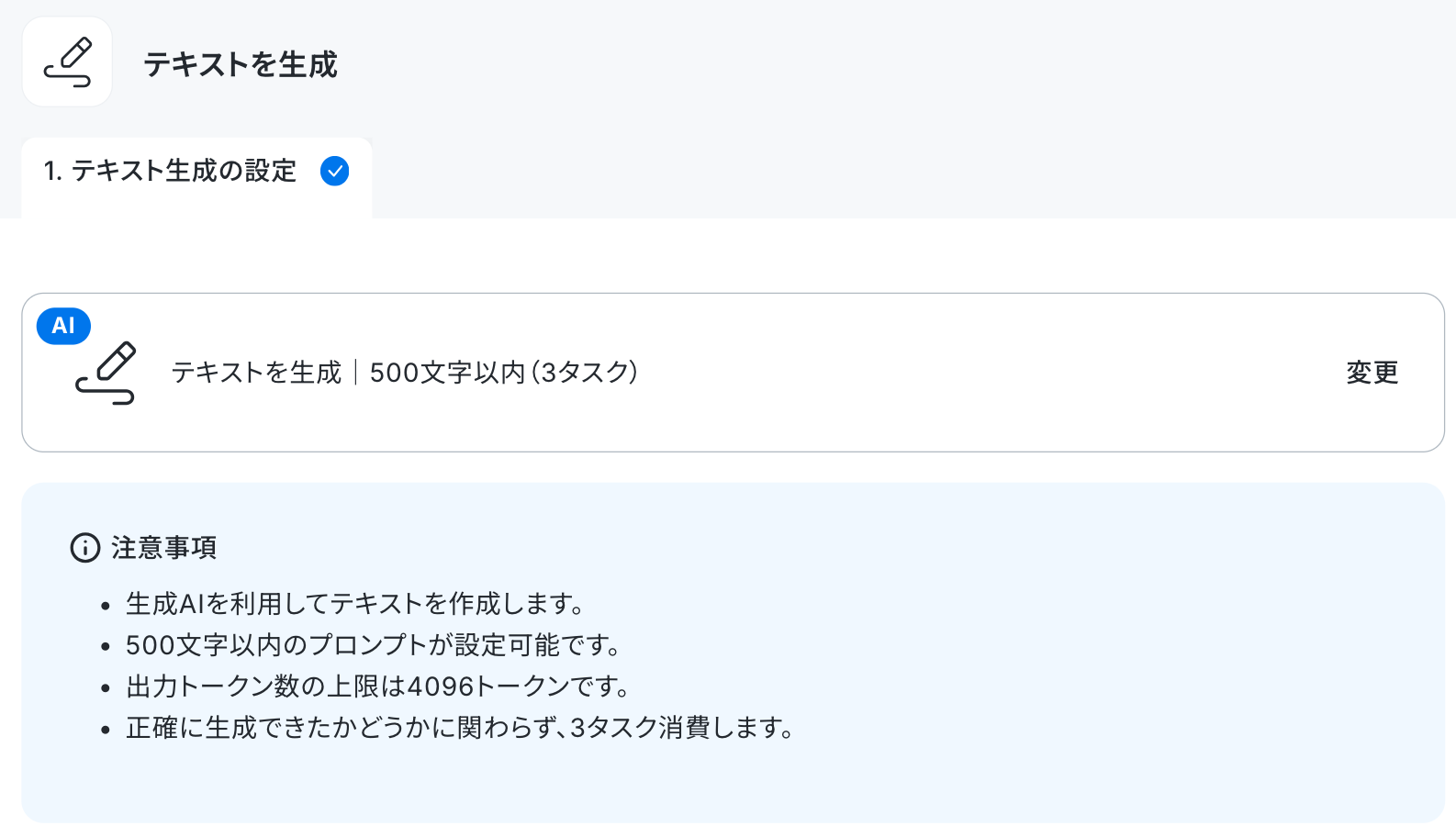Image resolution: width=1456 pixels, height=837 pixels.
Task: Click the 注意事項 heading
Action: click(164, 548)
